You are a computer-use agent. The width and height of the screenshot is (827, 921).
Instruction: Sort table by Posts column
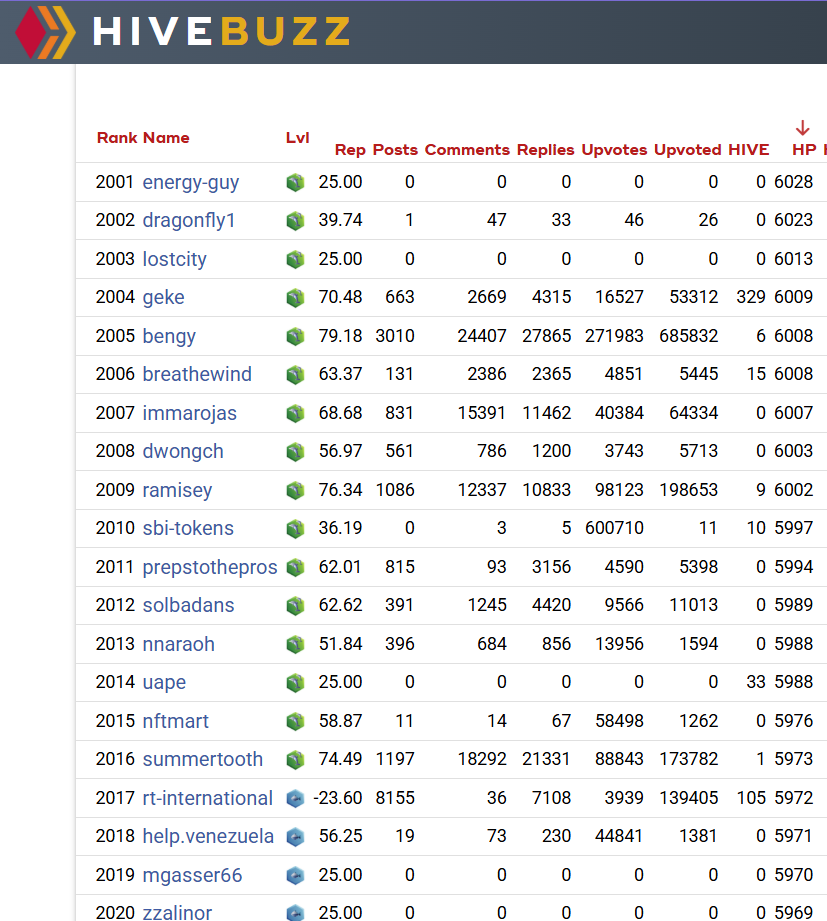point(395,150)
